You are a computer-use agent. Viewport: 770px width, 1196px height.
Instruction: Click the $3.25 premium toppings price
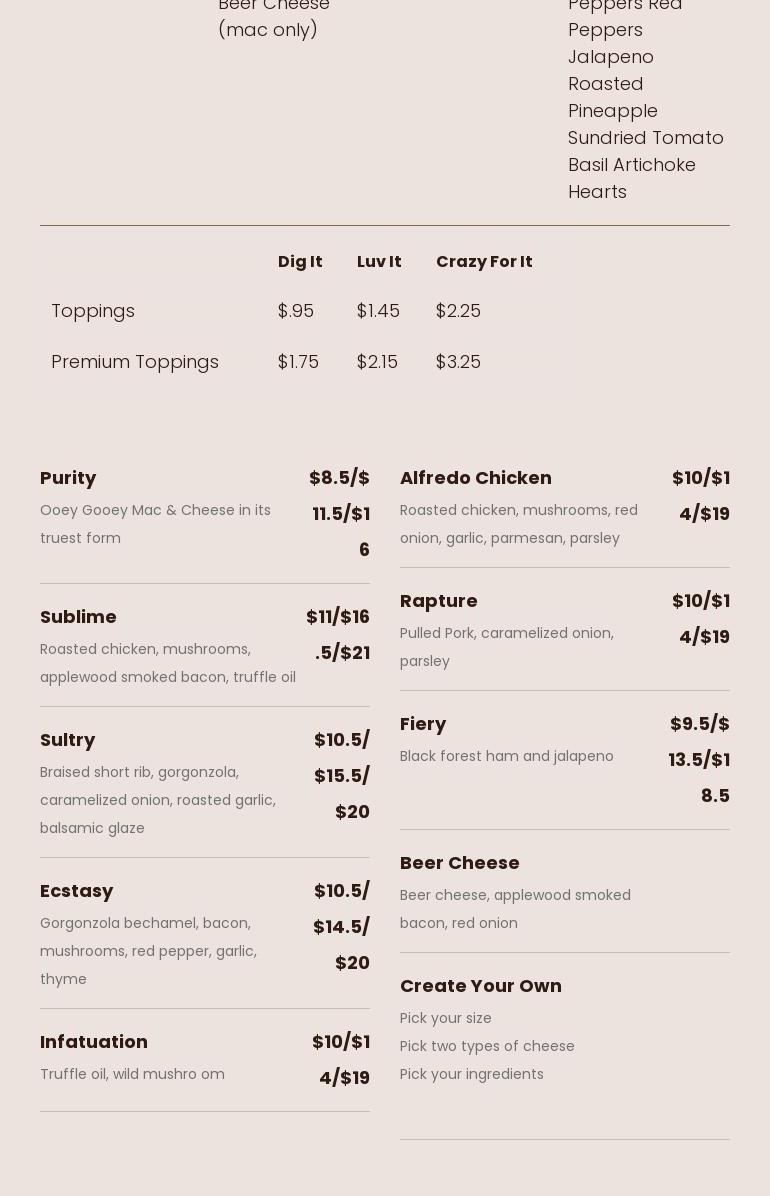point(458,362)
